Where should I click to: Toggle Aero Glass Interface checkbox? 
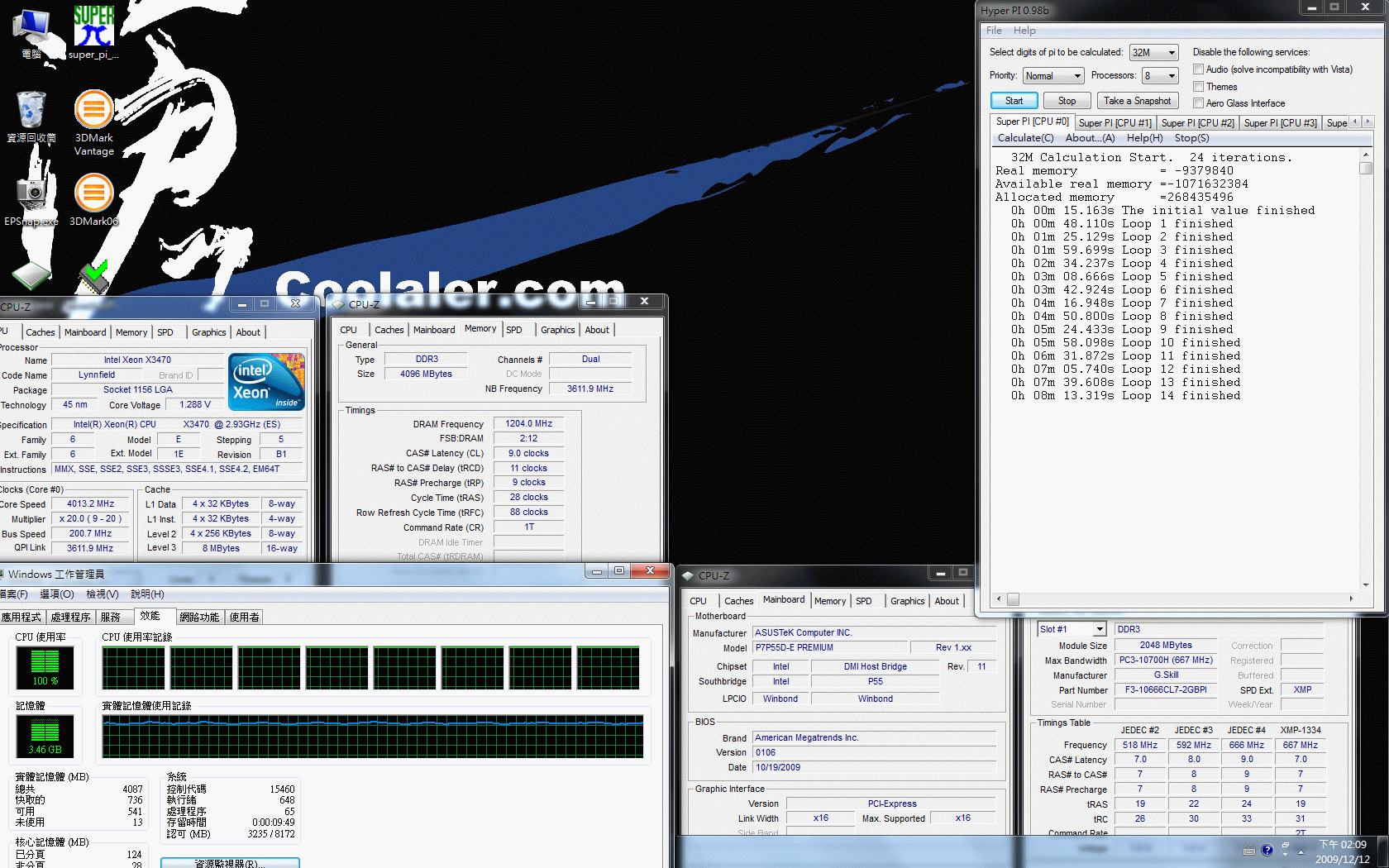[x=1198, y=103]
